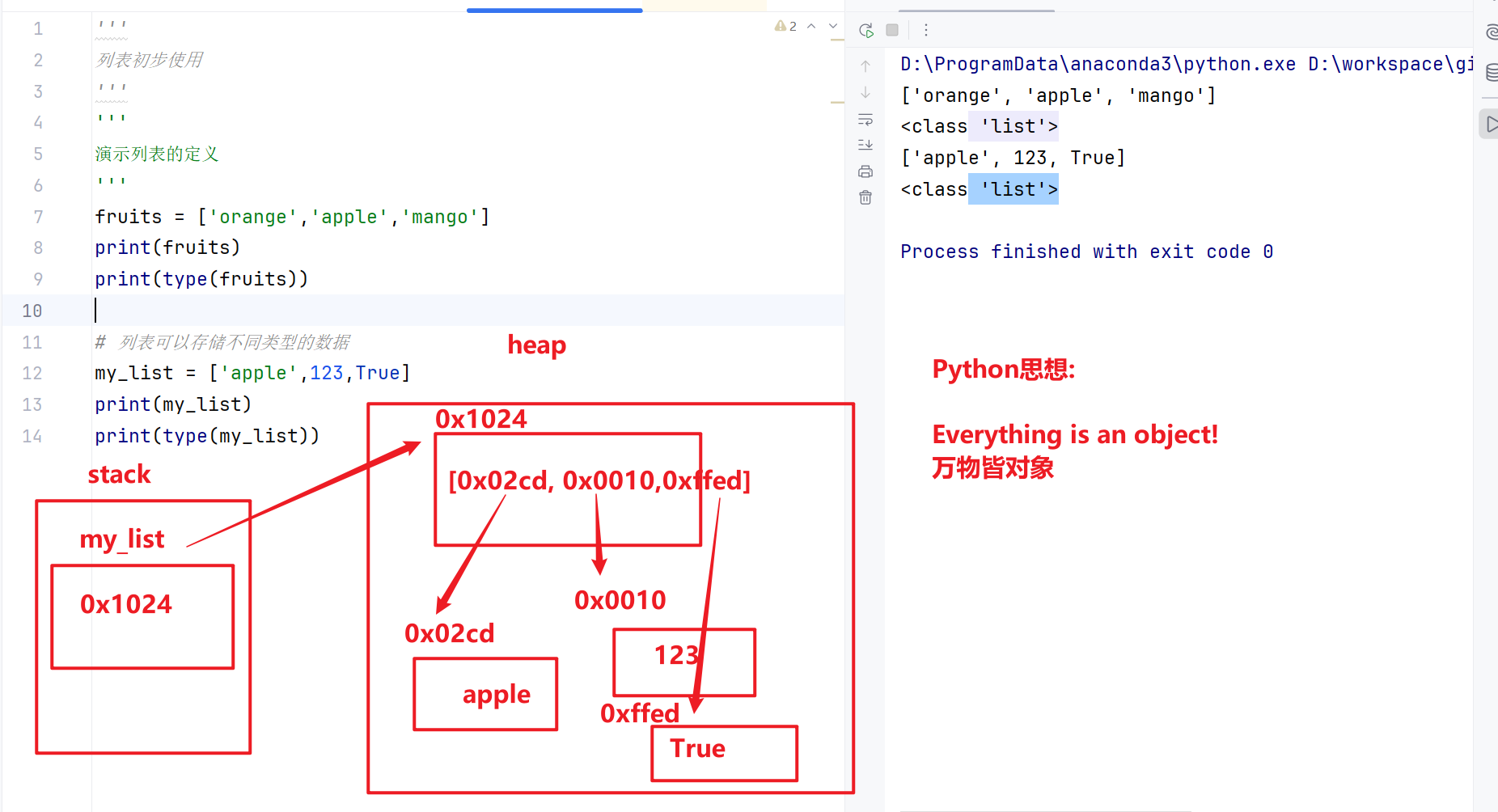Screen dimensions: 1498x812
Task: Toggle scroll to end of console
Action: pyautogui.click(x=865, y=146)
